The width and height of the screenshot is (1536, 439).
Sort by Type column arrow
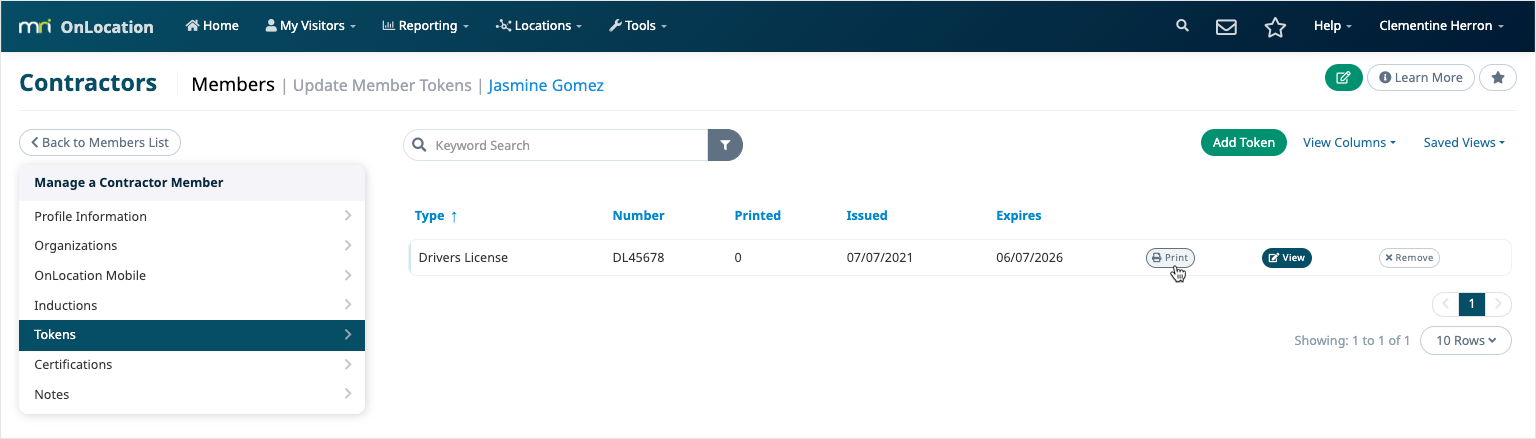point(453,215)
